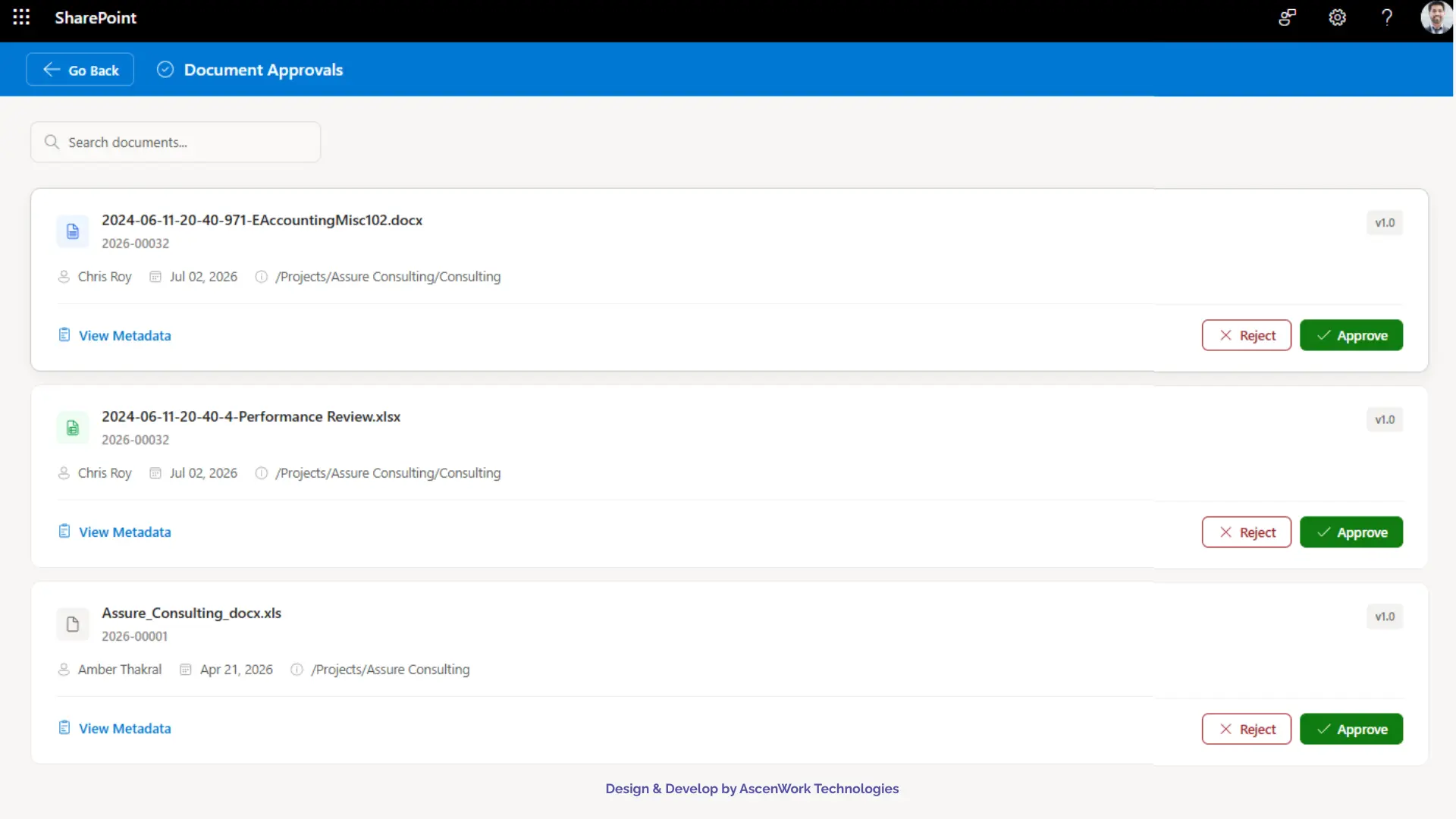Click the v1.0 badge on Assure_Consulting_docx.xls card
Viewport: 1456px width, 819px height.
pos(1385,617)
